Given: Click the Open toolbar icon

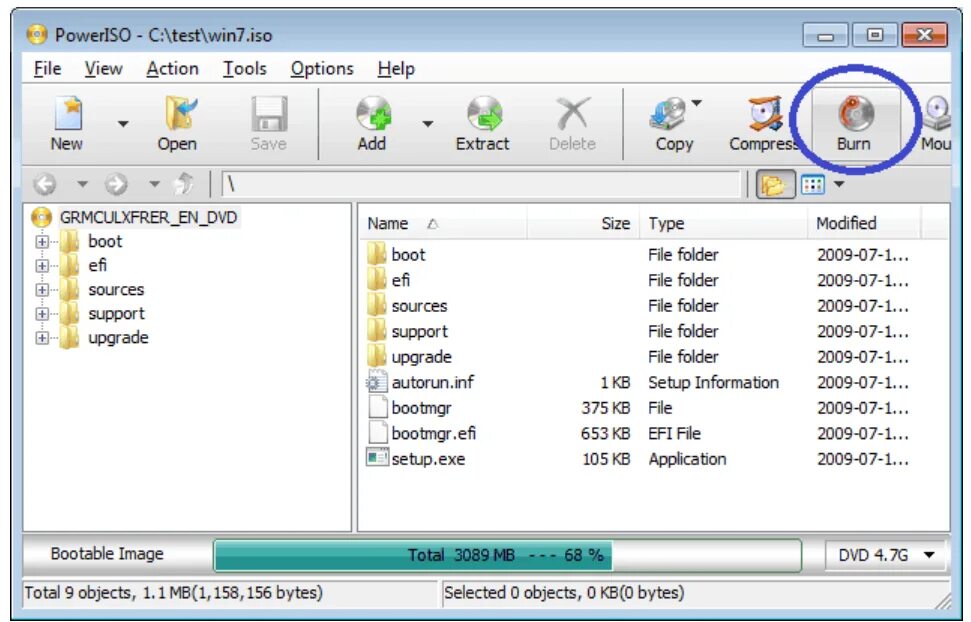Looking at the screenshot, I should (x=179, y=114).
